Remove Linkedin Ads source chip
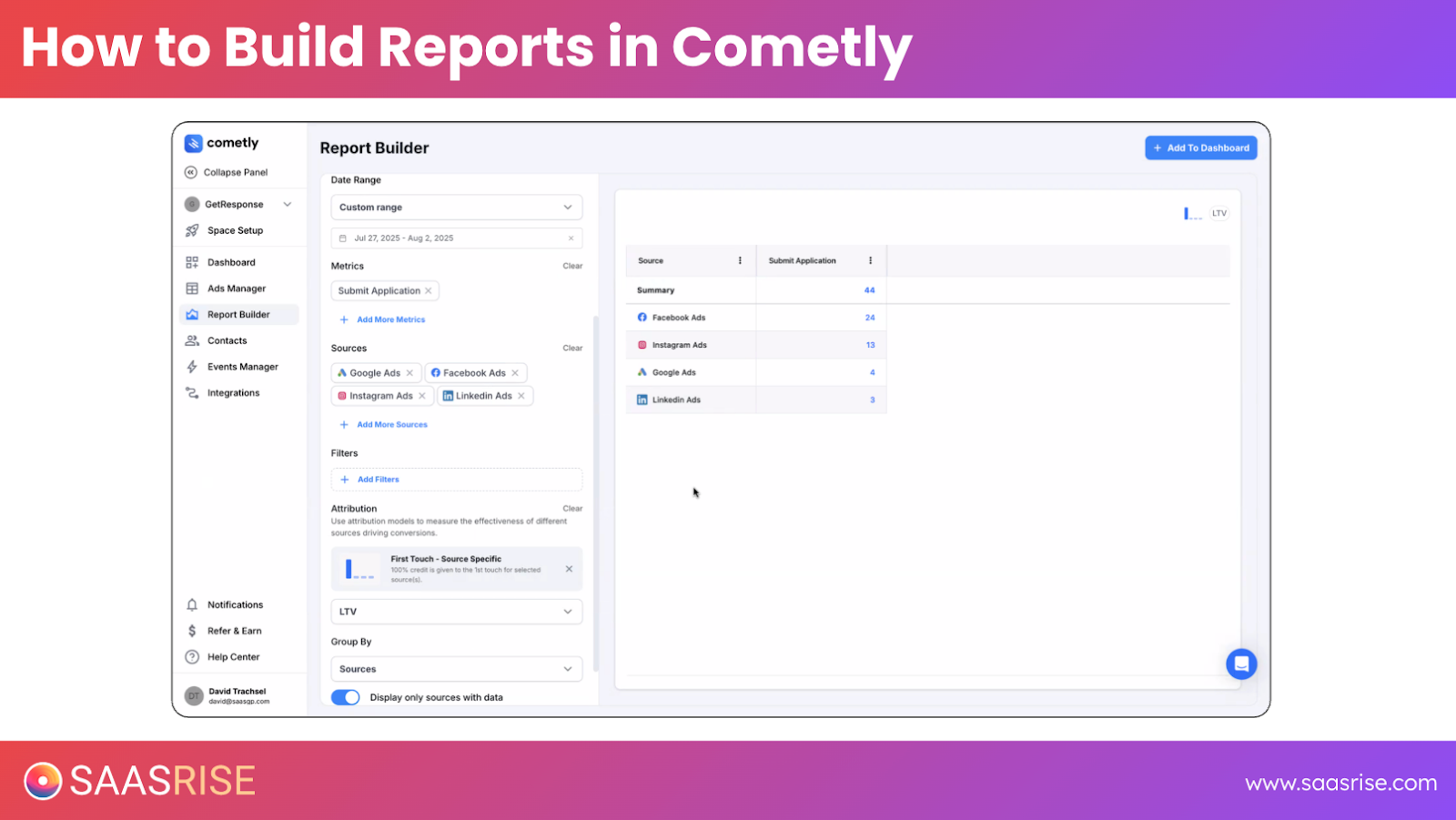The width and height of the screenshot is (1456, 820). 521,396
